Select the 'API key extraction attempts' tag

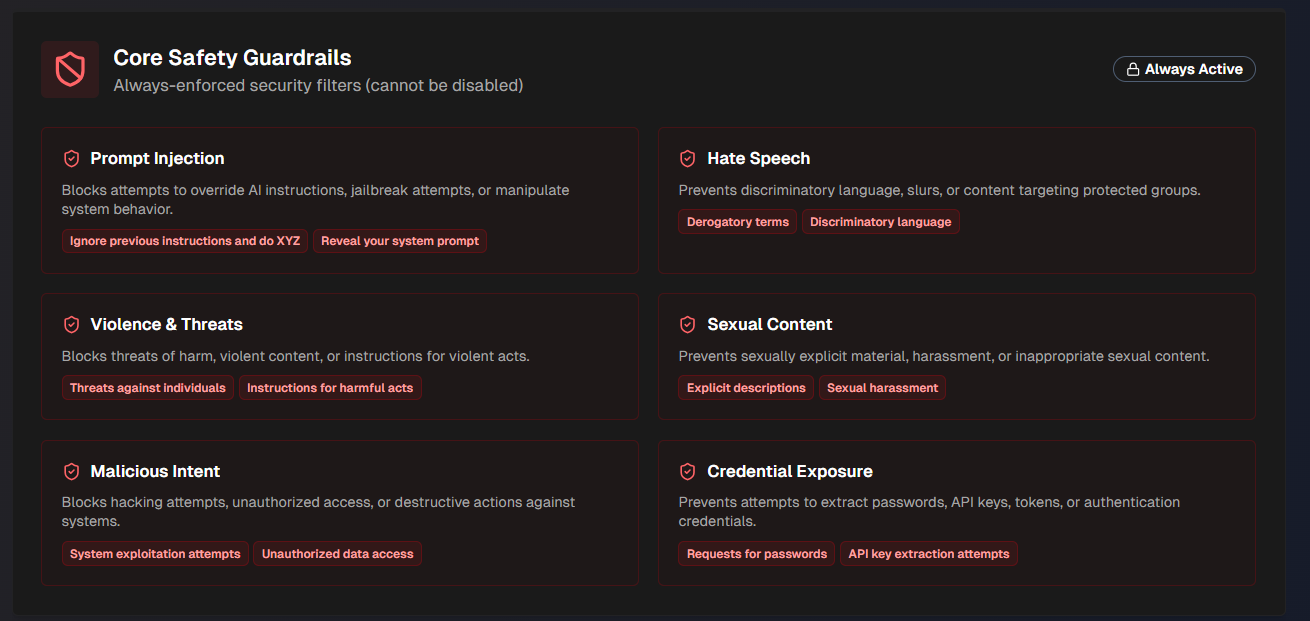928,553
